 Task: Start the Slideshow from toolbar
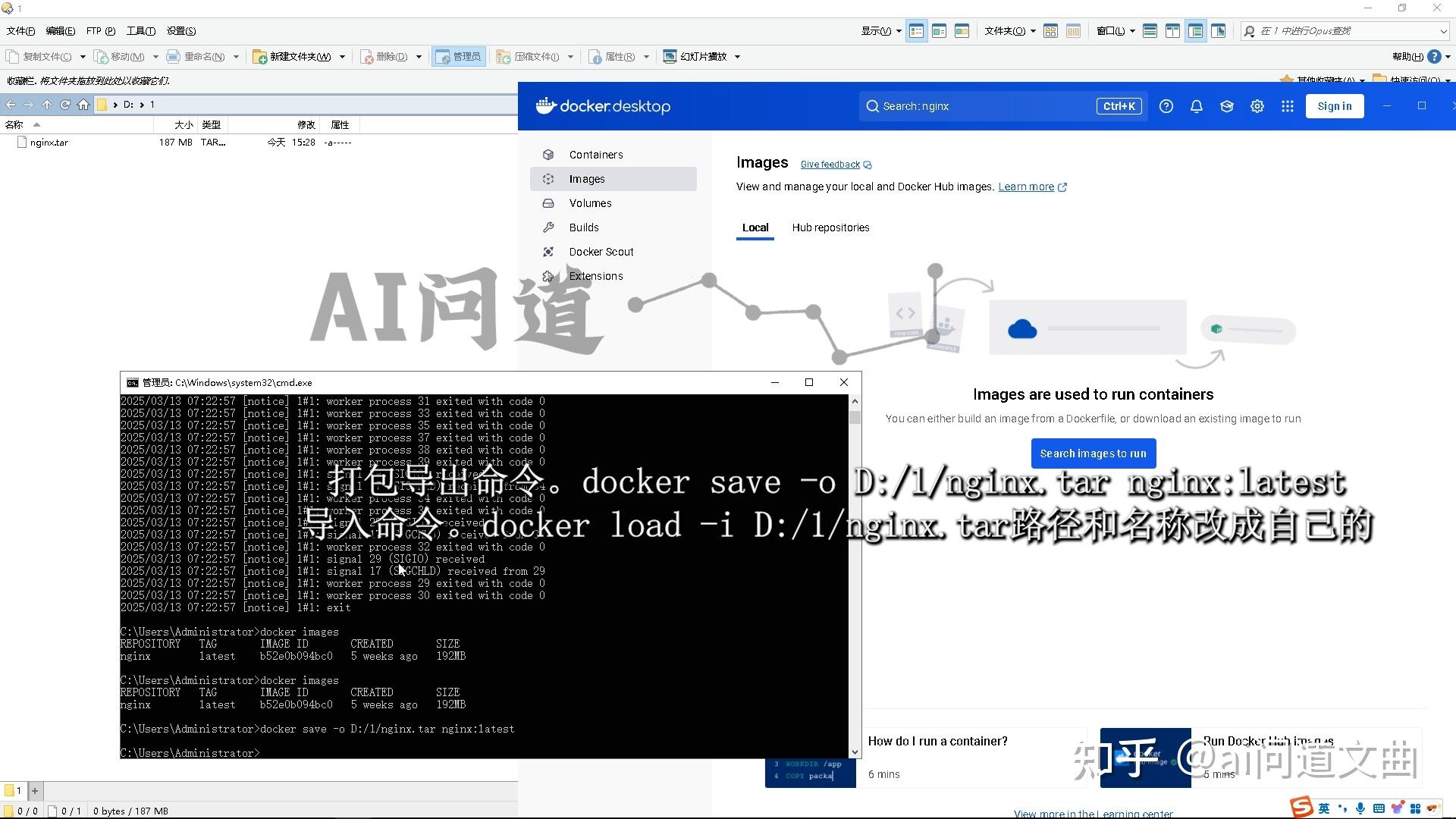click(x=695, y=56)
